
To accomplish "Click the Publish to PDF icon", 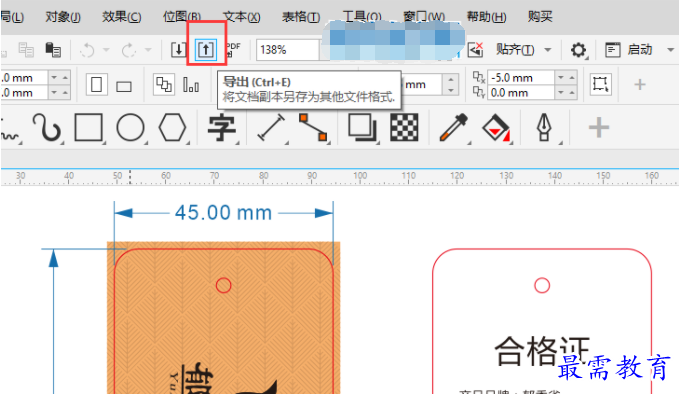I will pyautogui.click(x=233, y=49).
